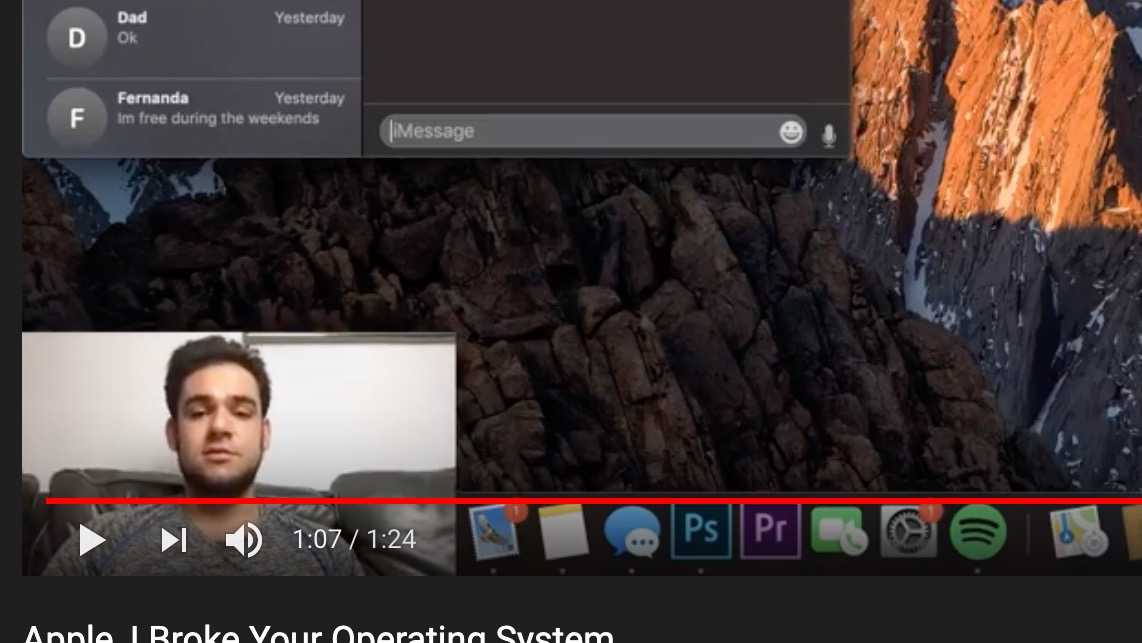The width and height of the screenshot is (1142, 643).
Task: Click the microphone dictation icon in Messages
Action: click(x=828, y=135)
